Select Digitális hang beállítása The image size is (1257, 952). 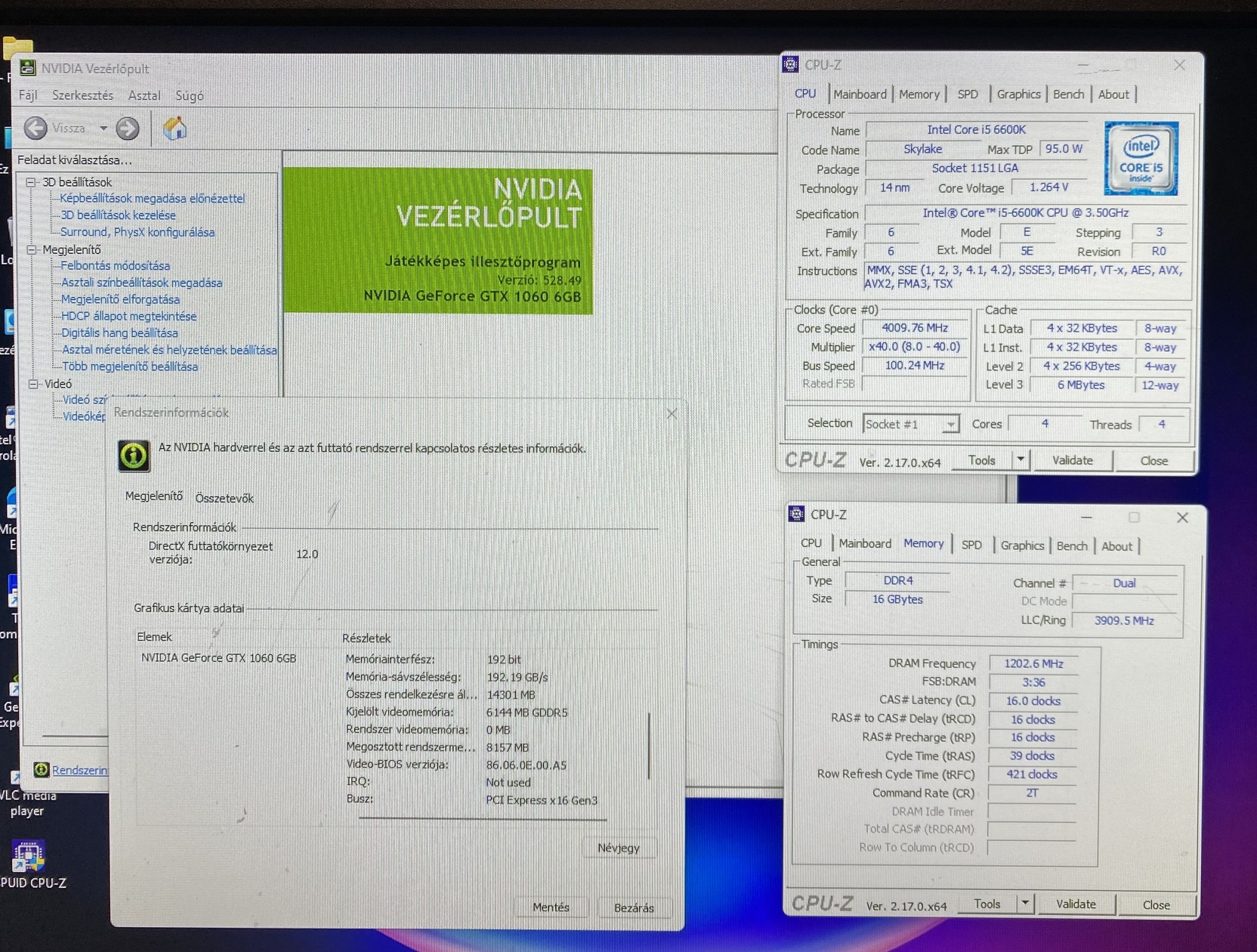[119, 332]
